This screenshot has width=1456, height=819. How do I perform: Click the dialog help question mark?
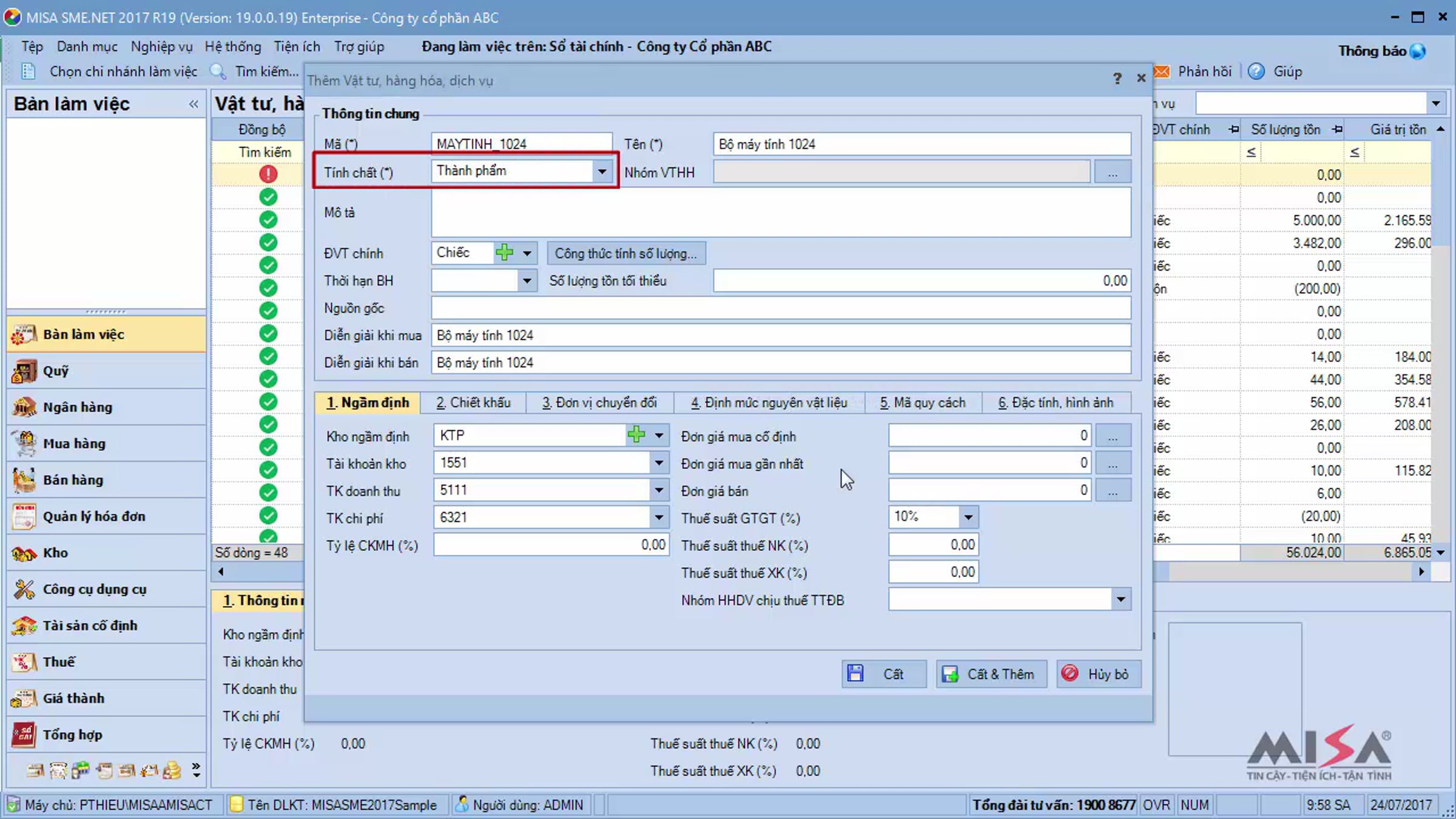(x=1117, y=79)
